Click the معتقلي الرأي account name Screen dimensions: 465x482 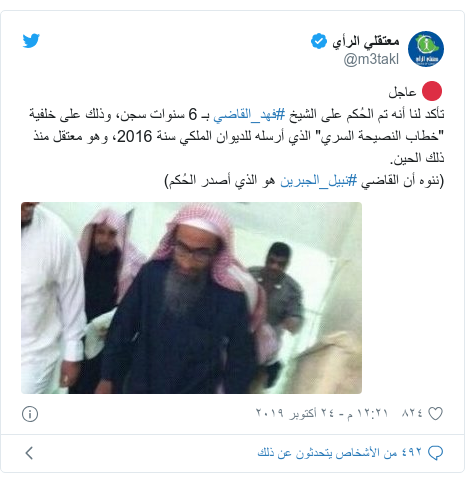pos(366,41)
